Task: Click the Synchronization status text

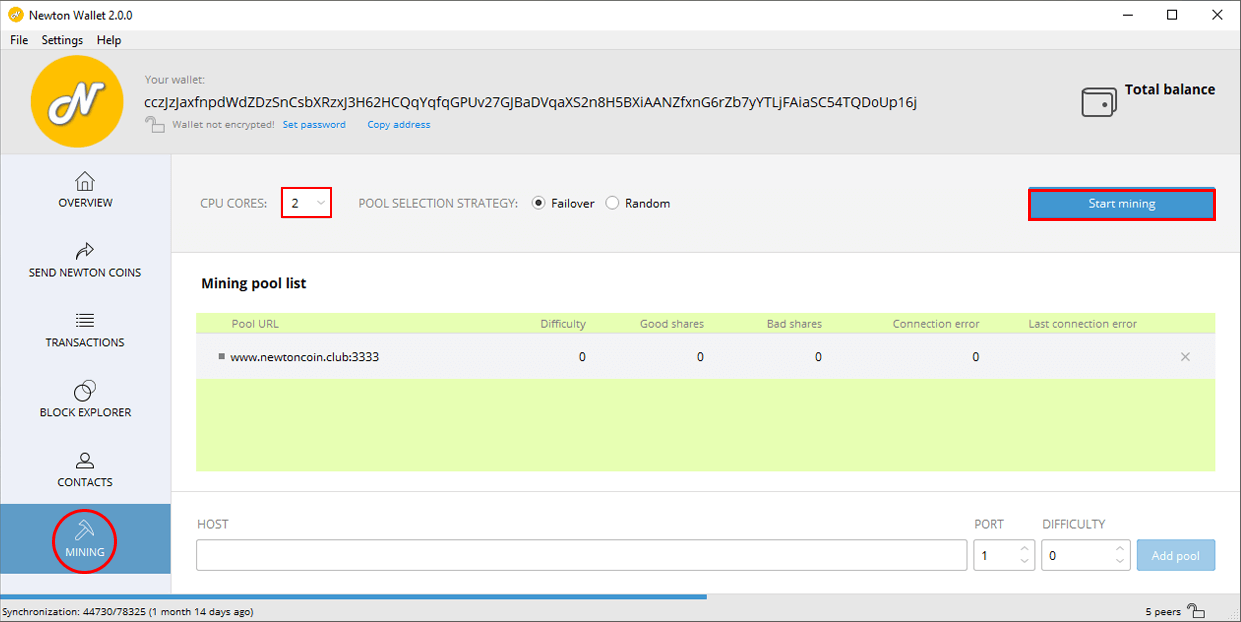Action: (127, 612)
